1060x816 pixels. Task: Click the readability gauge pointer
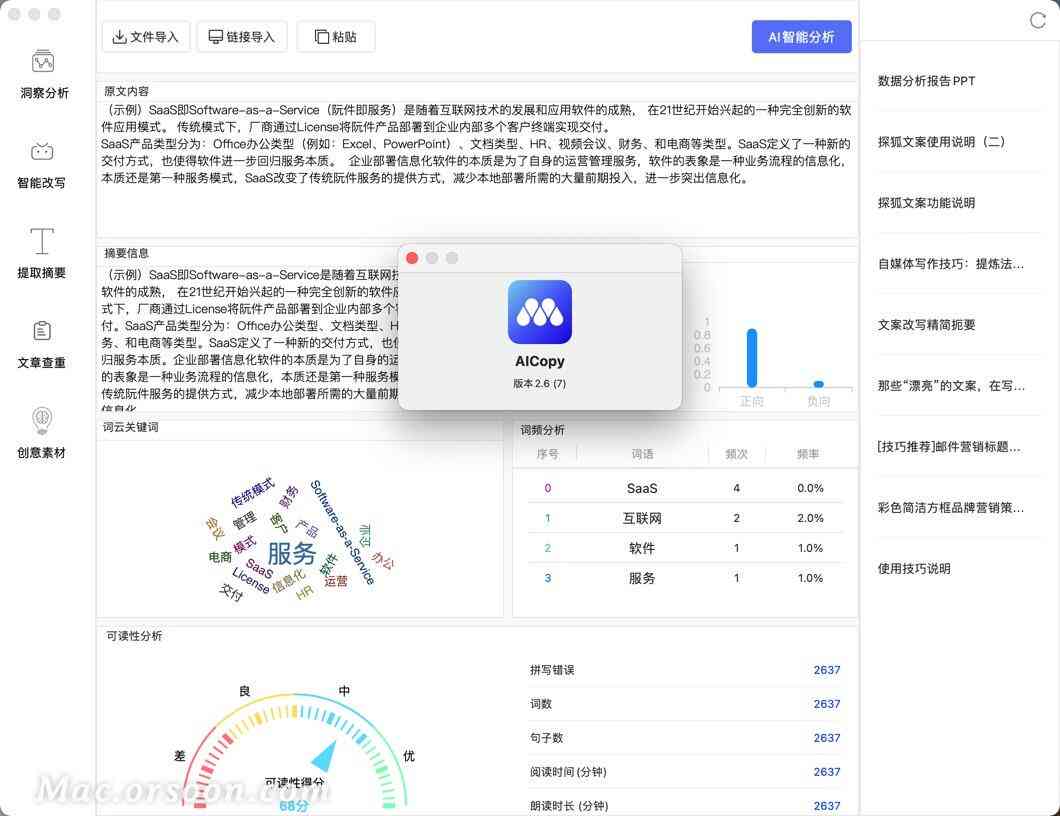[325, 757]
